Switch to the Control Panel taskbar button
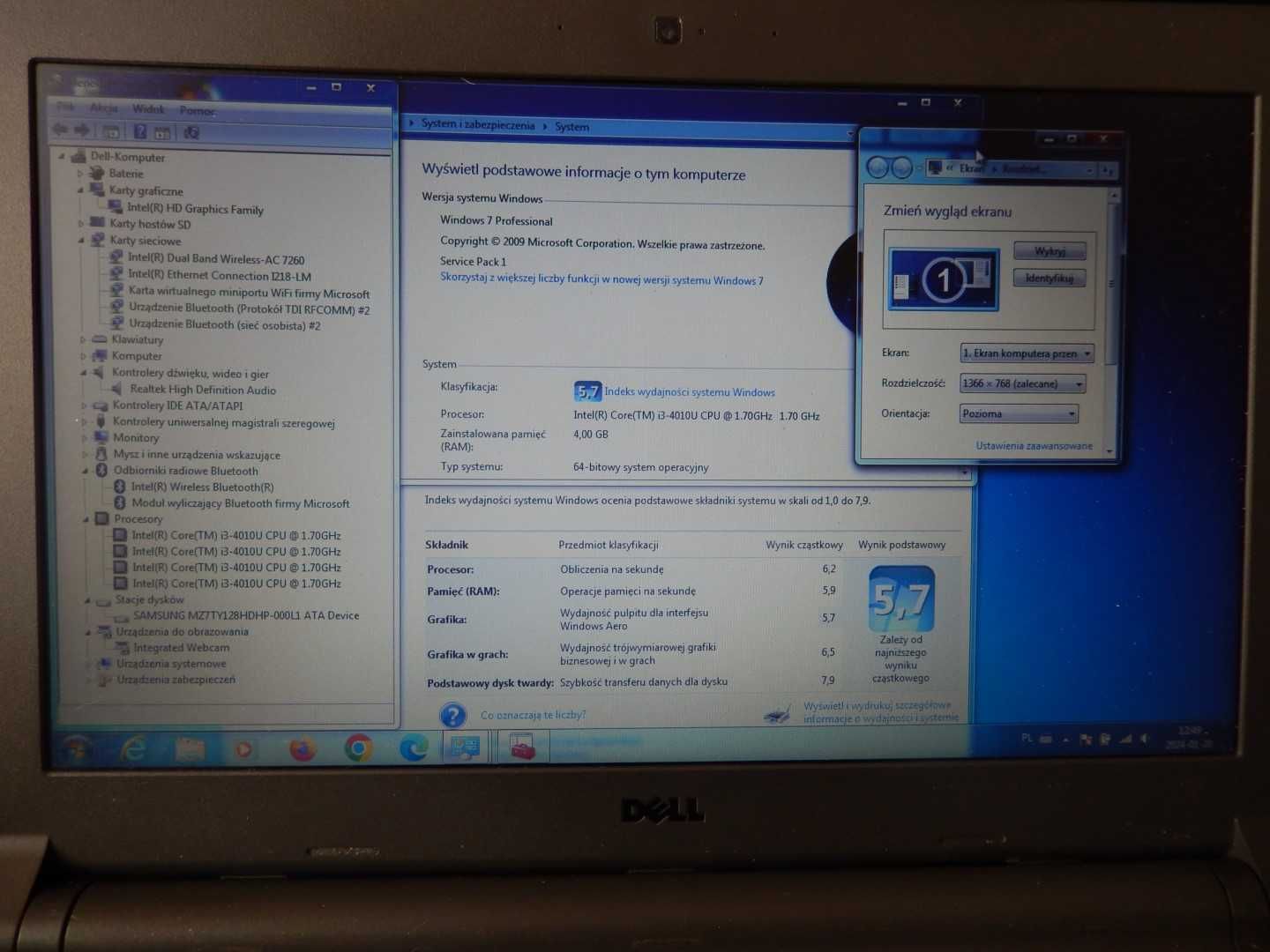 (465, 748)
